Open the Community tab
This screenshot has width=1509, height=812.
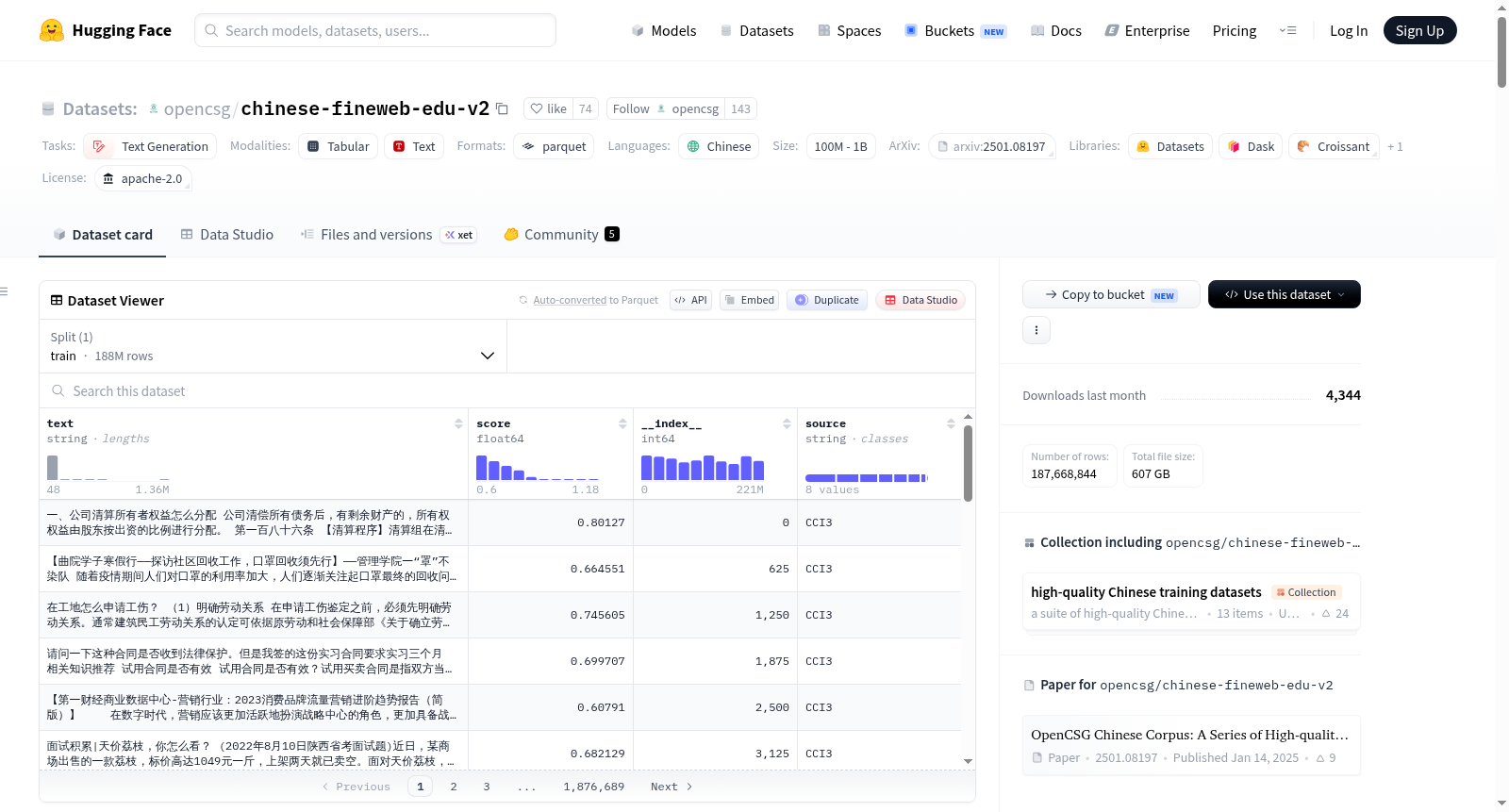(x=561, y=234)
